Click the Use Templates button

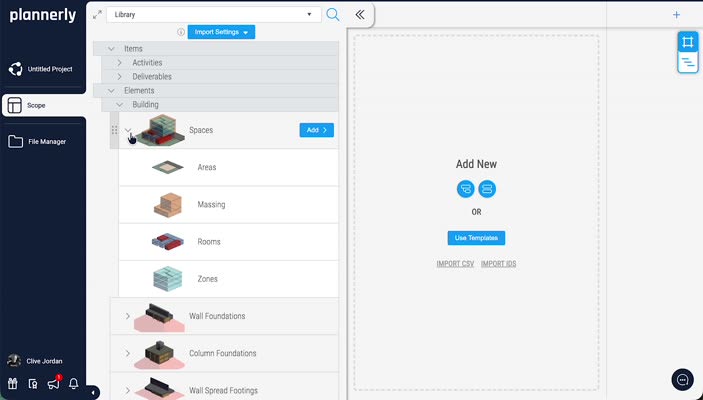click(476, 238)
